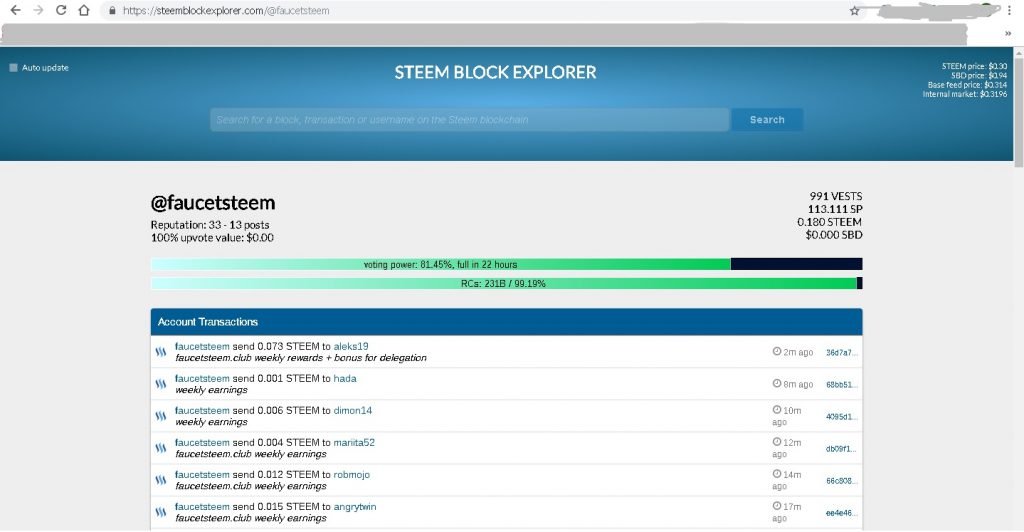The width and height of the screenshot is (1024, 532).
Task: Click Steem icon in aleks19 transaction row
Action: (161, 352)
